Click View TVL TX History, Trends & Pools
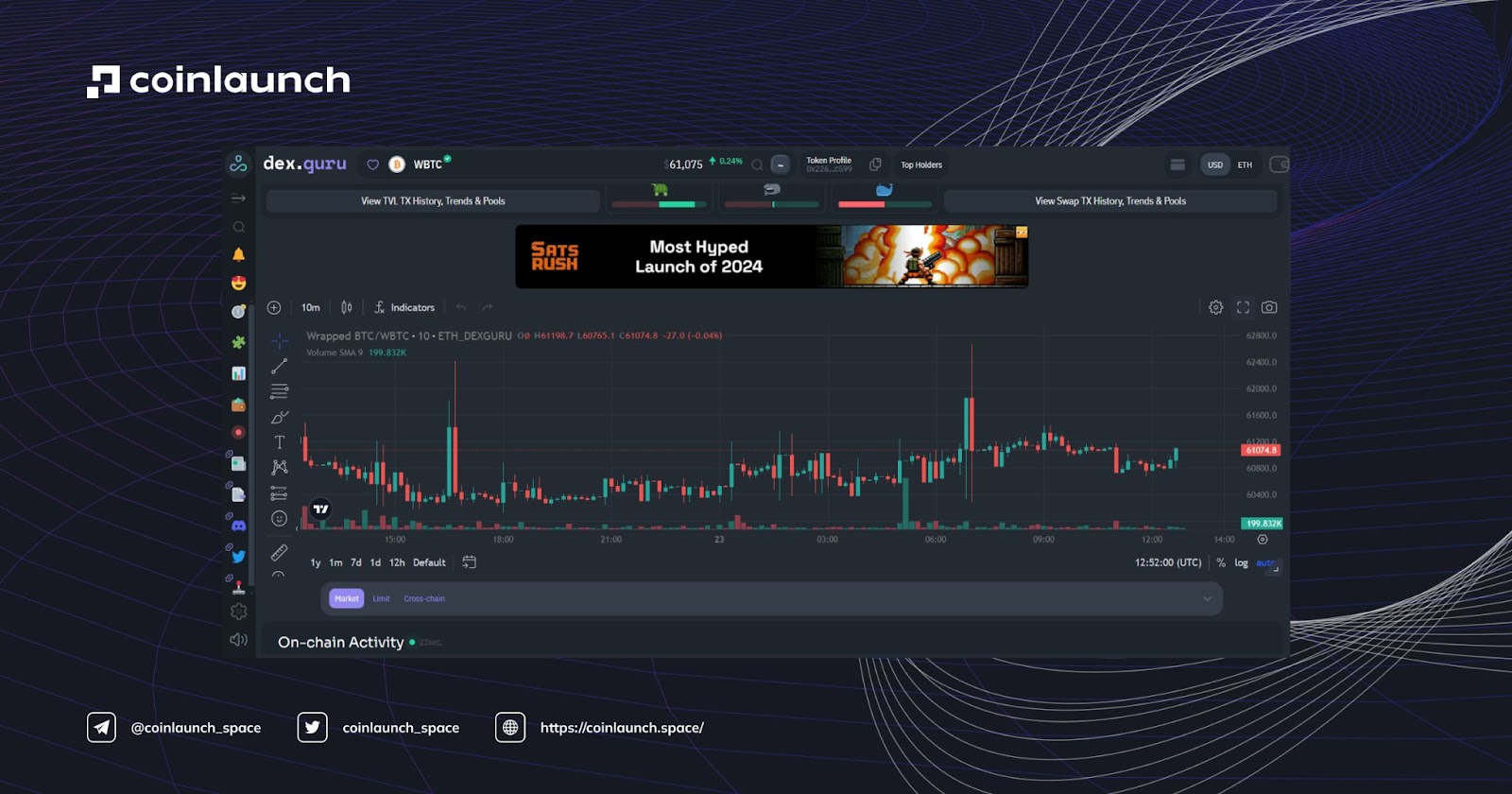This screenshot has height=794, width=1512. 433,201
